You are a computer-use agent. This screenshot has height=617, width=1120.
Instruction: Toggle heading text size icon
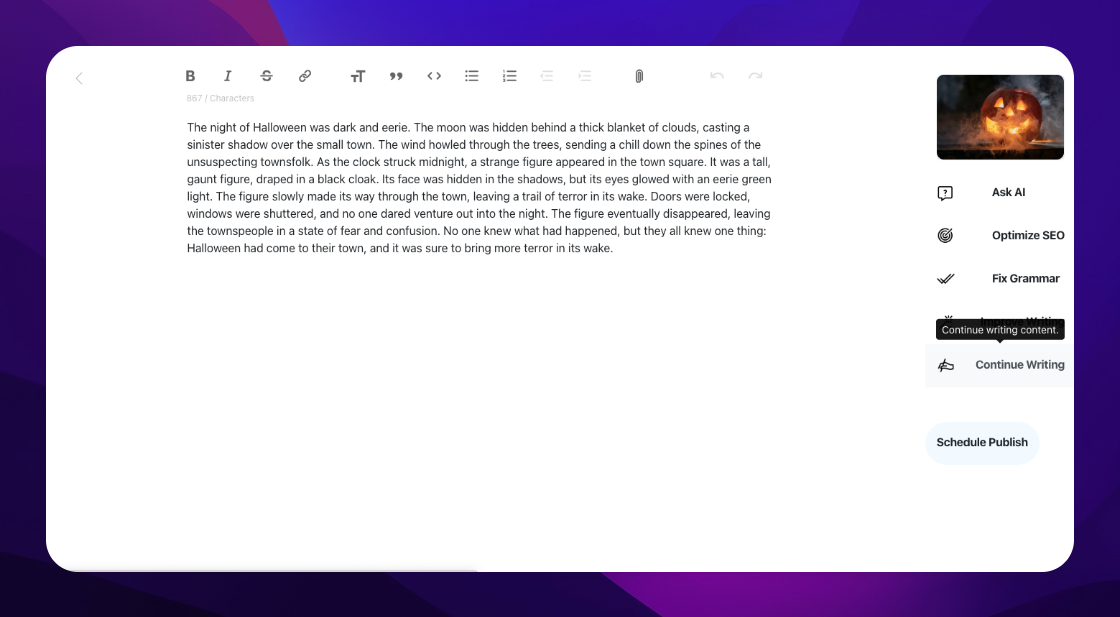(358, 76)
